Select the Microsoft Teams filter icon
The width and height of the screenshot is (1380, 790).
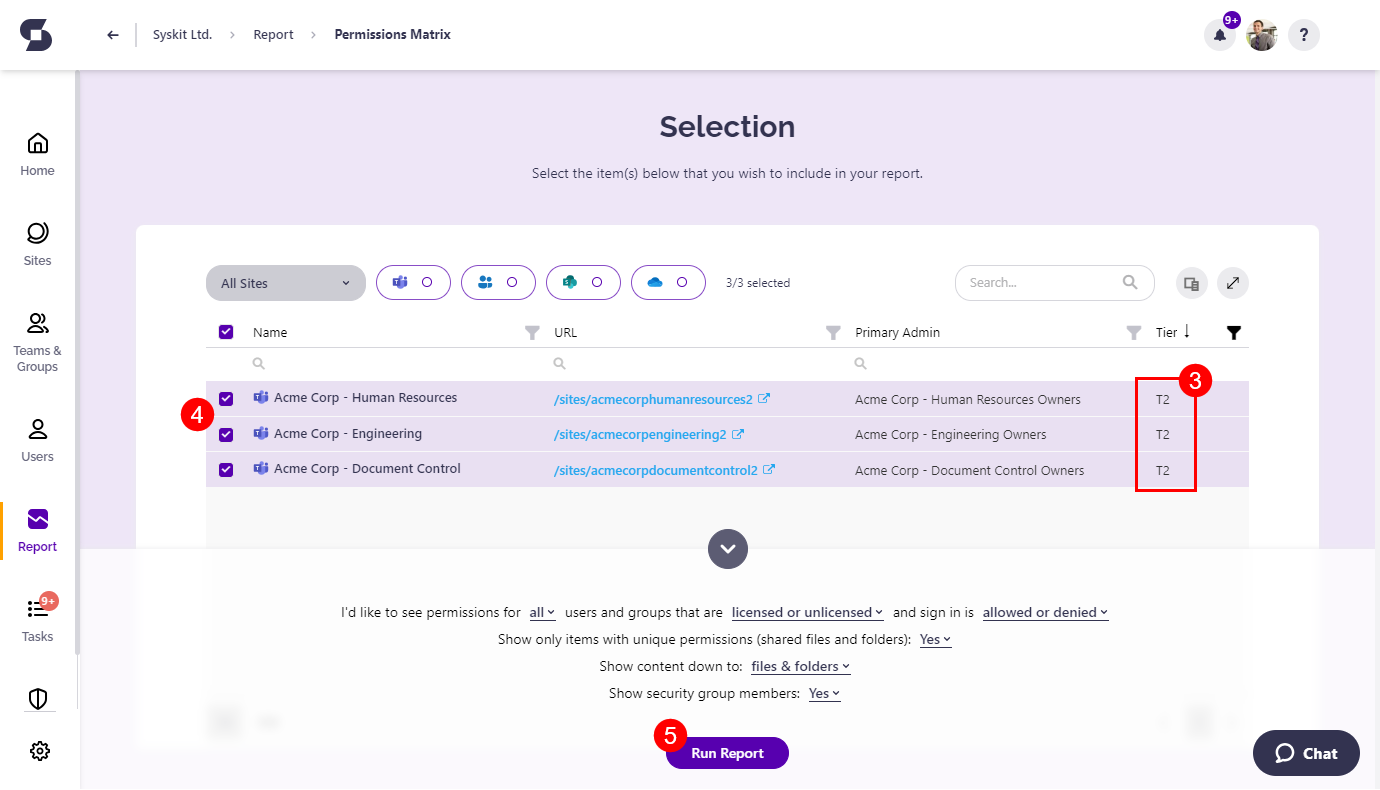[x=413, y=282]
